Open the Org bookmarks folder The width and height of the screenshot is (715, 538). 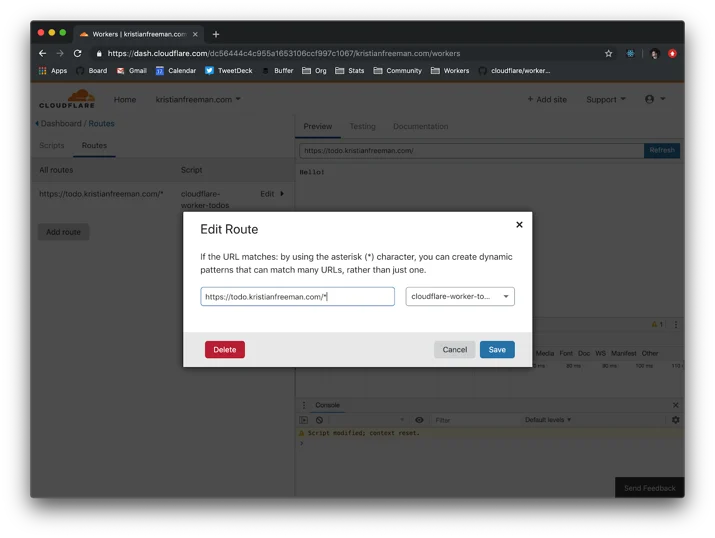[314, 71]
